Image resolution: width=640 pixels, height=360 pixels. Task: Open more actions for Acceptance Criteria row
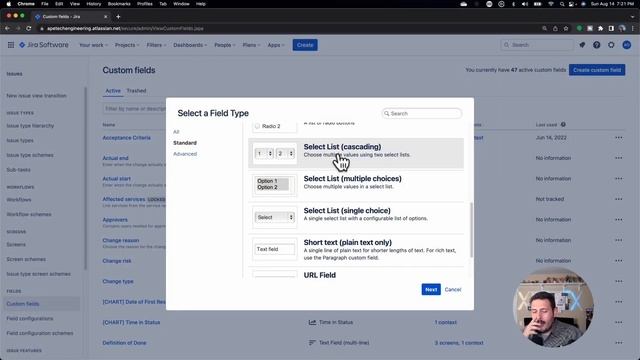[x=619, y=138]
